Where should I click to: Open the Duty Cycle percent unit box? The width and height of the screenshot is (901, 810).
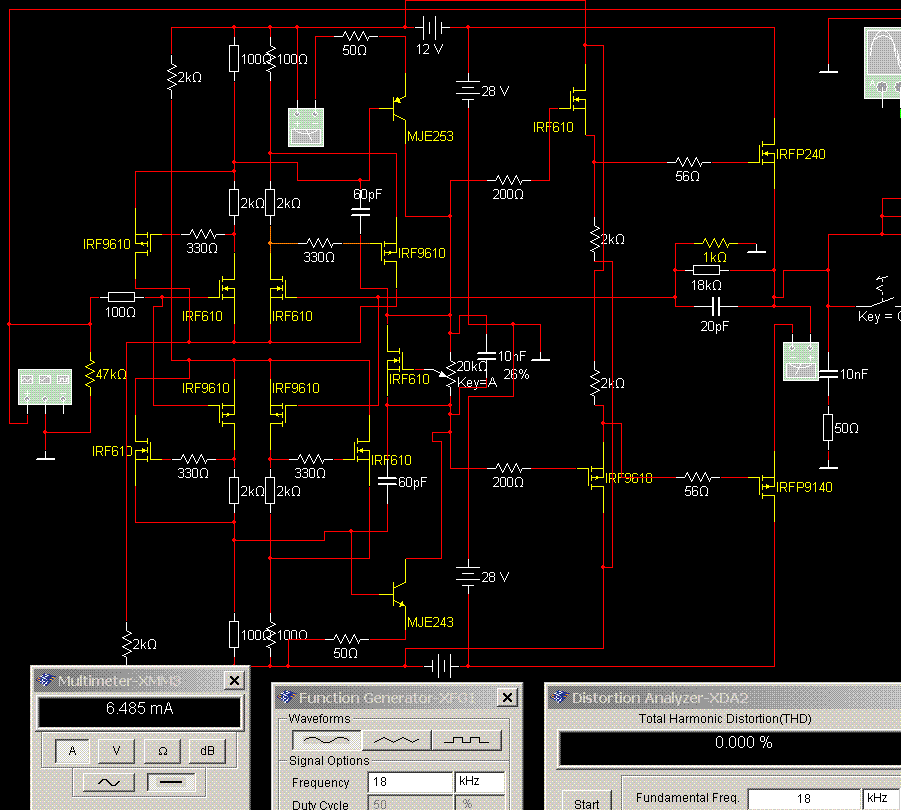[480, 803]
